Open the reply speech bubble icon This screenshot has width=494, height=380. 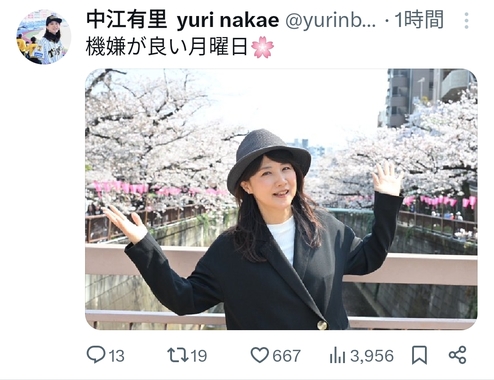pos(96,355)
